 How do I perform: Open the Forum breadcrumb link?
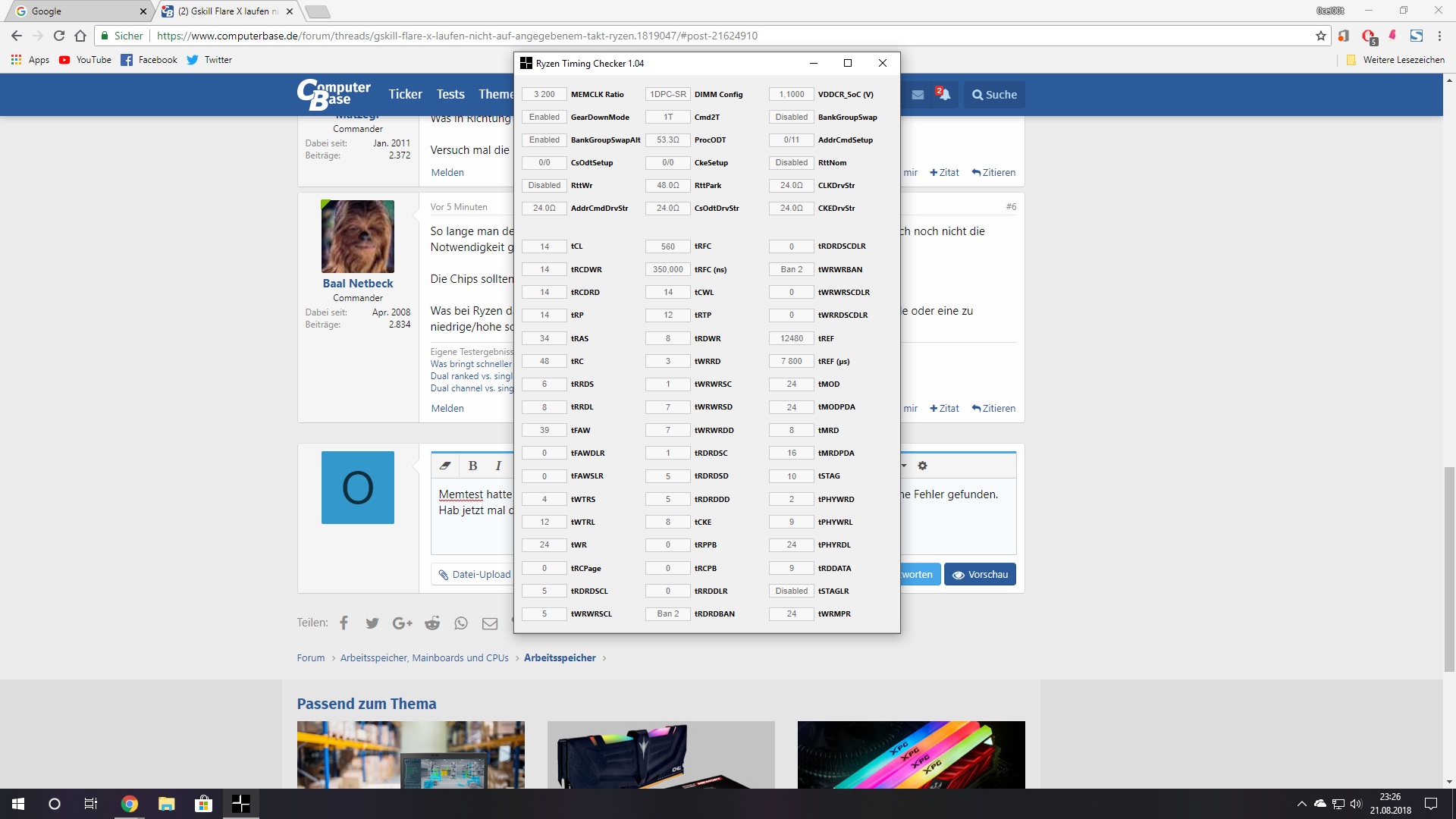311,658
